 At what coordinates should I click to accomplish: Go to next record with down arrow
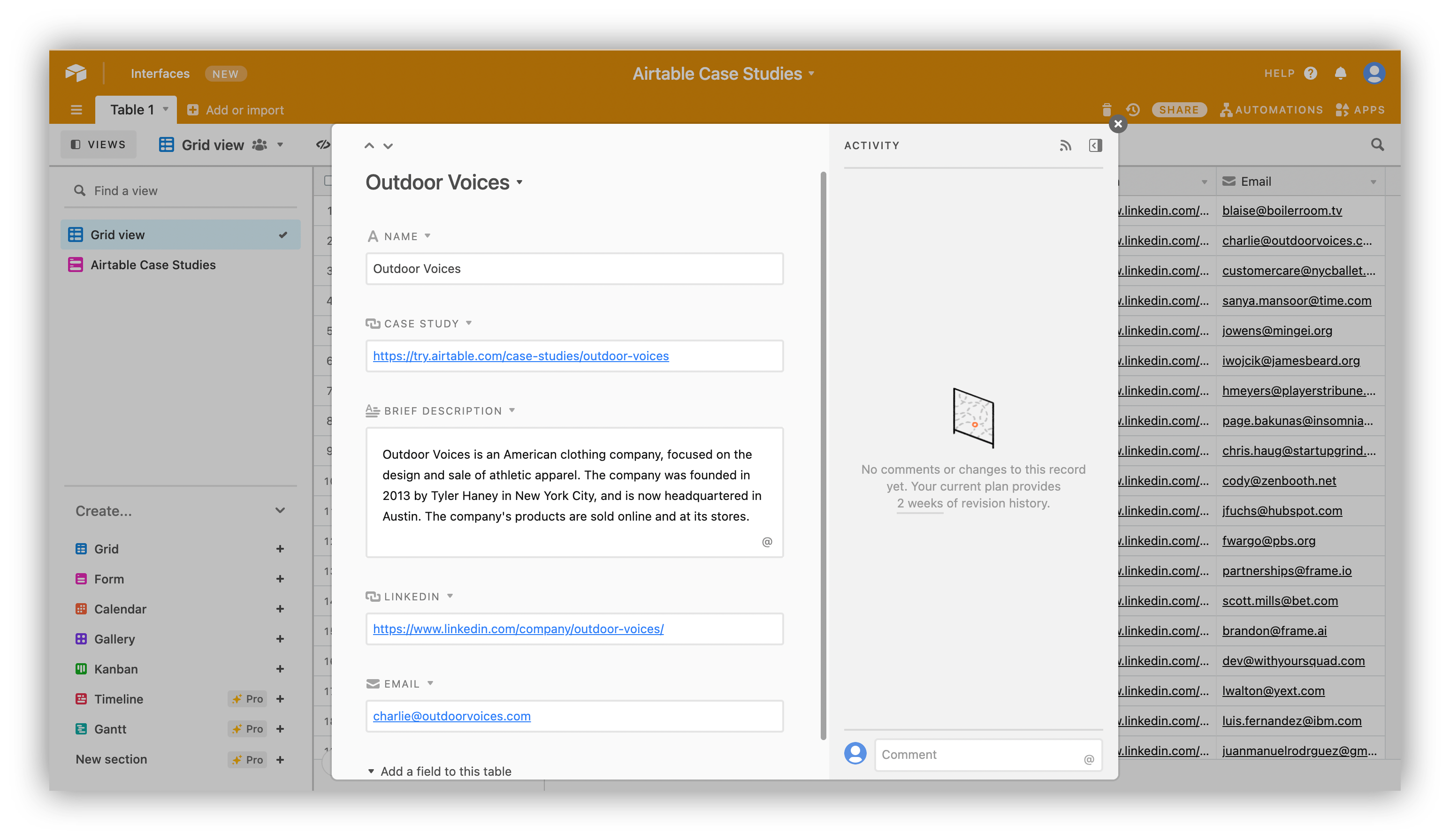point(389,146)
